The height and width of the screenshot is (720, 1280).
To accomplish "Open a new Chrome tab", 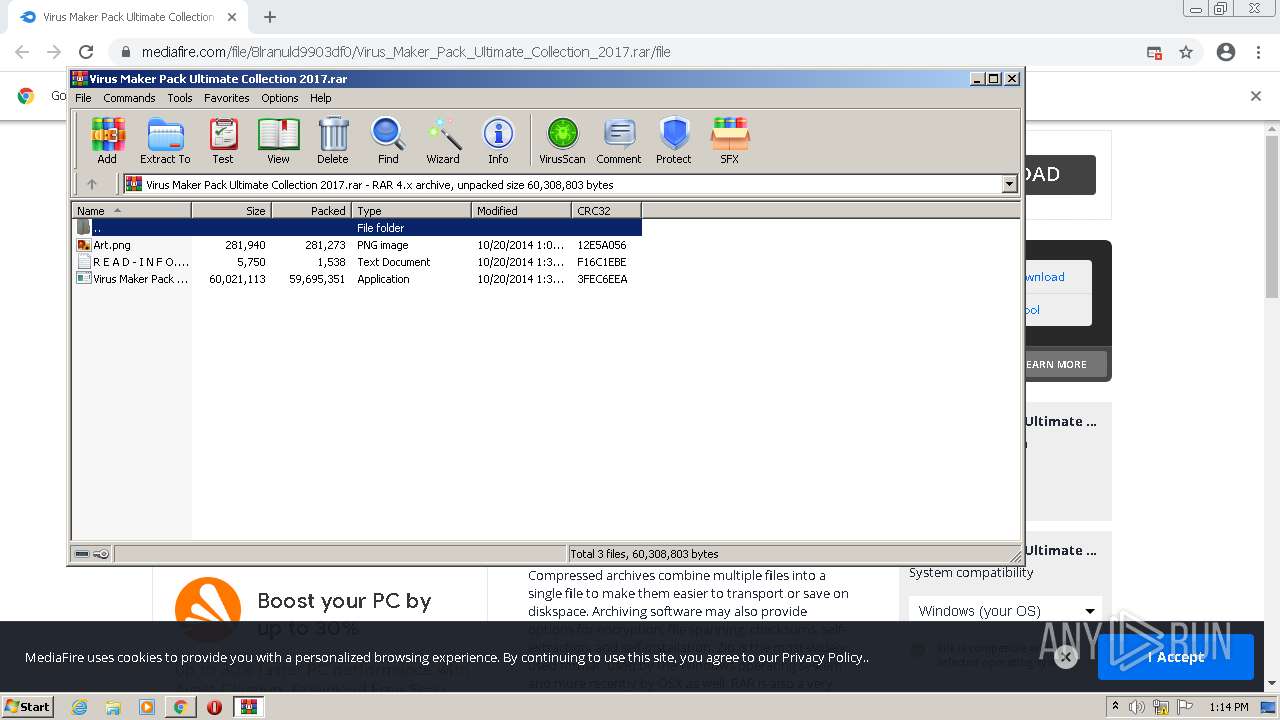I will (x=270, y=17).
